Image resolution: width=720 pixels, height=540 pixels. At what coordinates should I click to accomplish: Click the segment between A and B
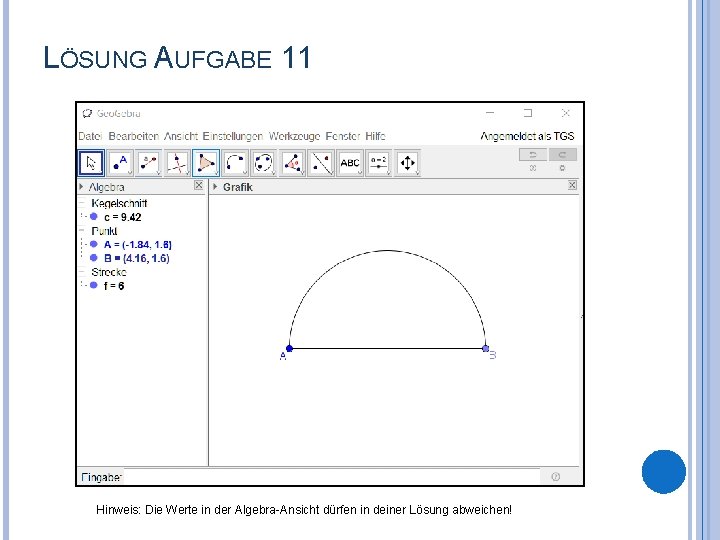[x=388, y=349]
